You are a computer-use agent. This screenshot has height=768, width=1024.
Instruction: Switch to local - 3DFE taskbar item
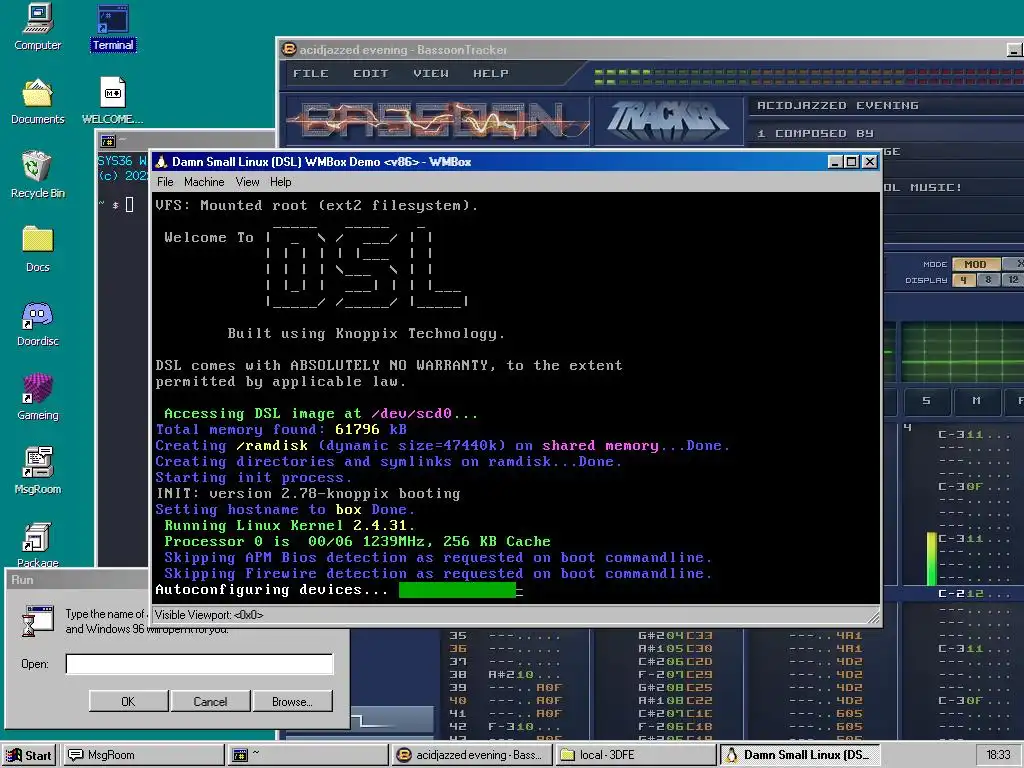(636, 755)
